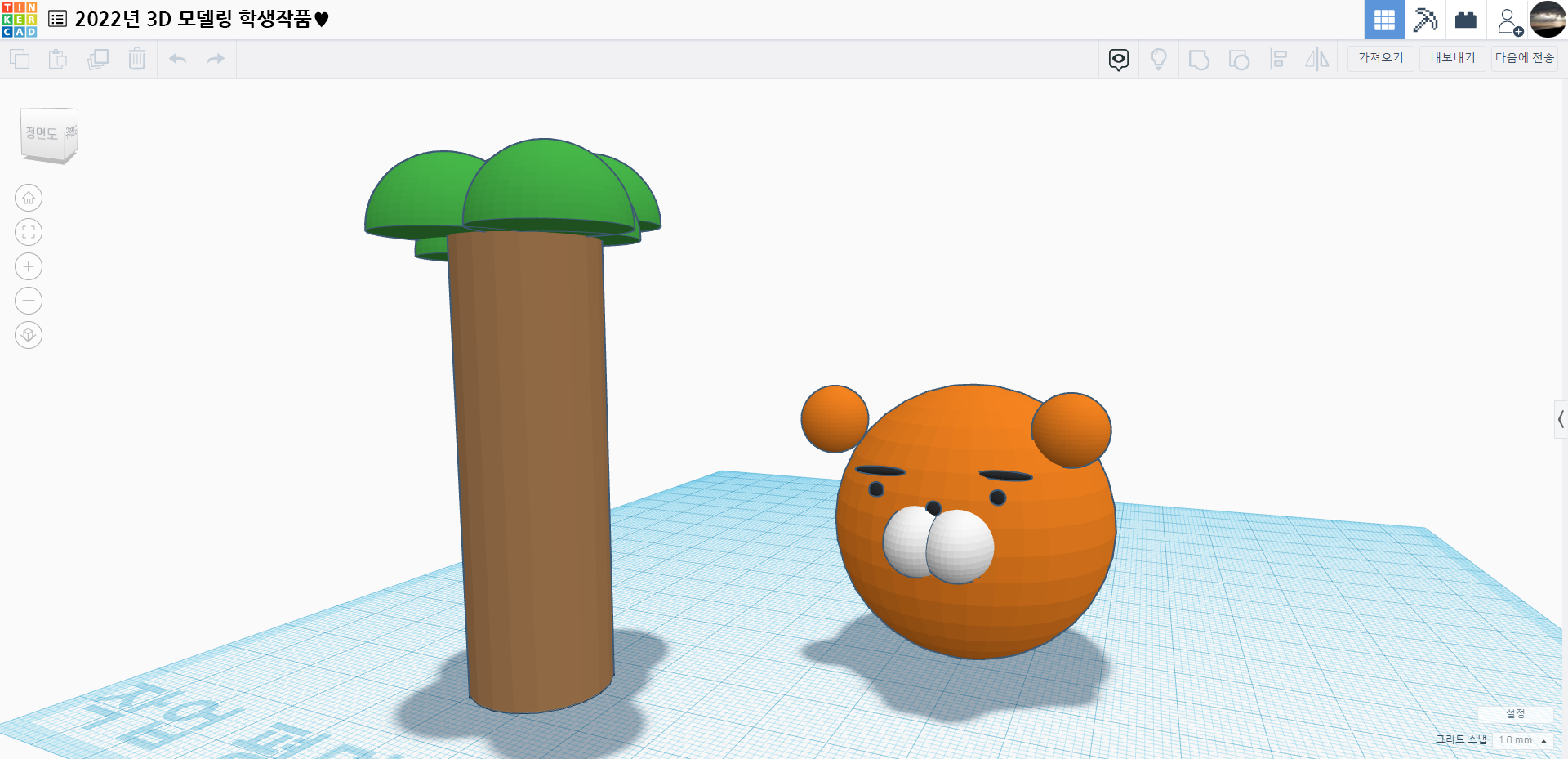Click the 가져오기 import button
This screenshot has width=1568, height=759.
click(x=1381, y=58)
